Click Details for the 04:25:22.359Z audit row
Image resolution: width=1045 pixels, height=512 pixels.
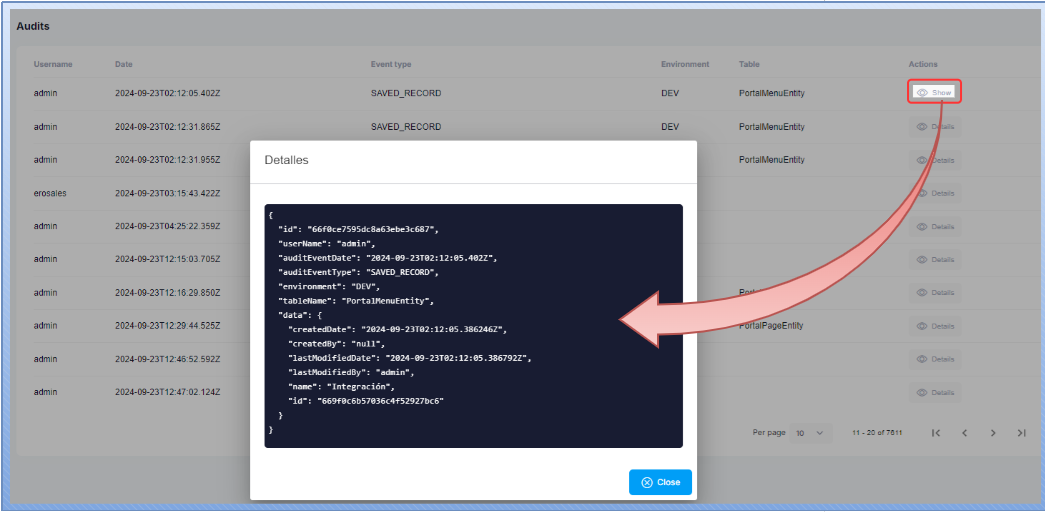[935, 226]
